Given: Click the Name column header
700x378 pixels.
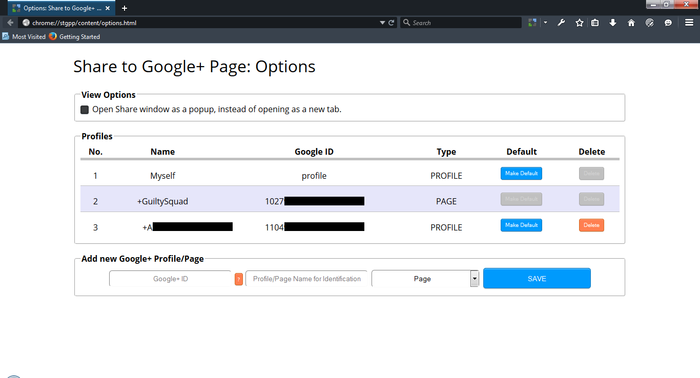Looking at the screenshot, I should coord(162,152).
